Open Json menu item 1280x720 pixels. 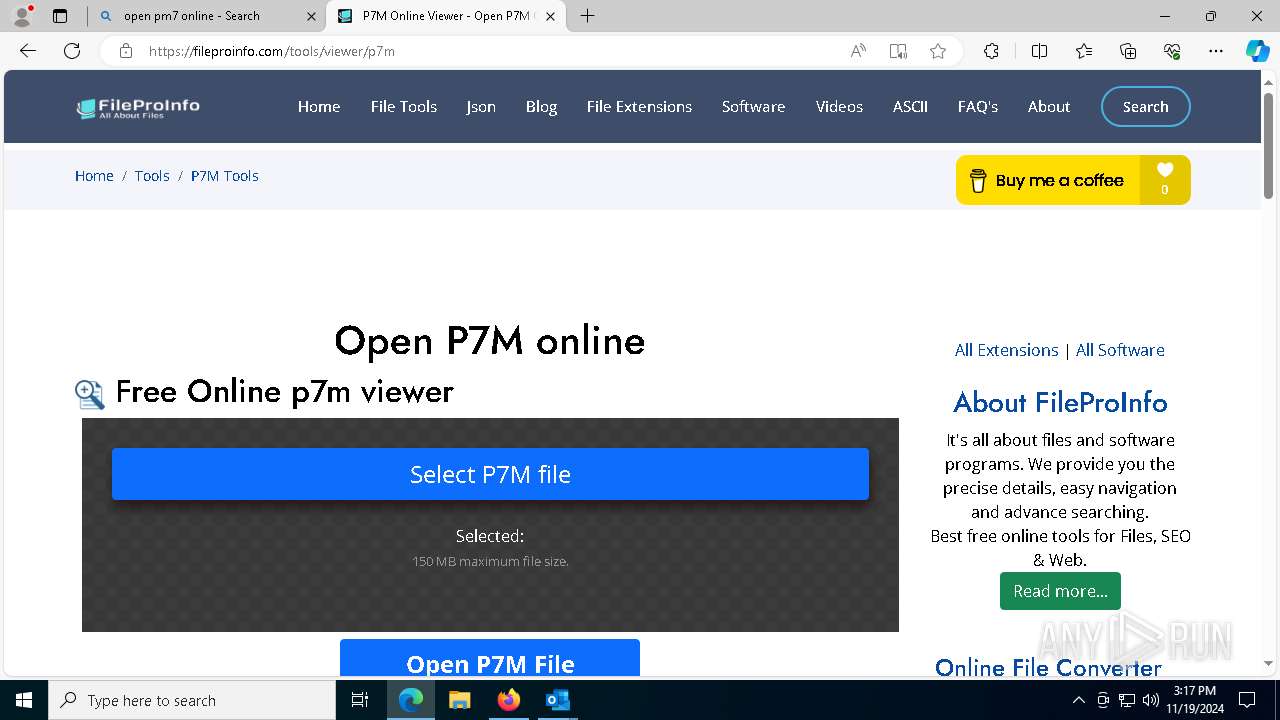481,107
